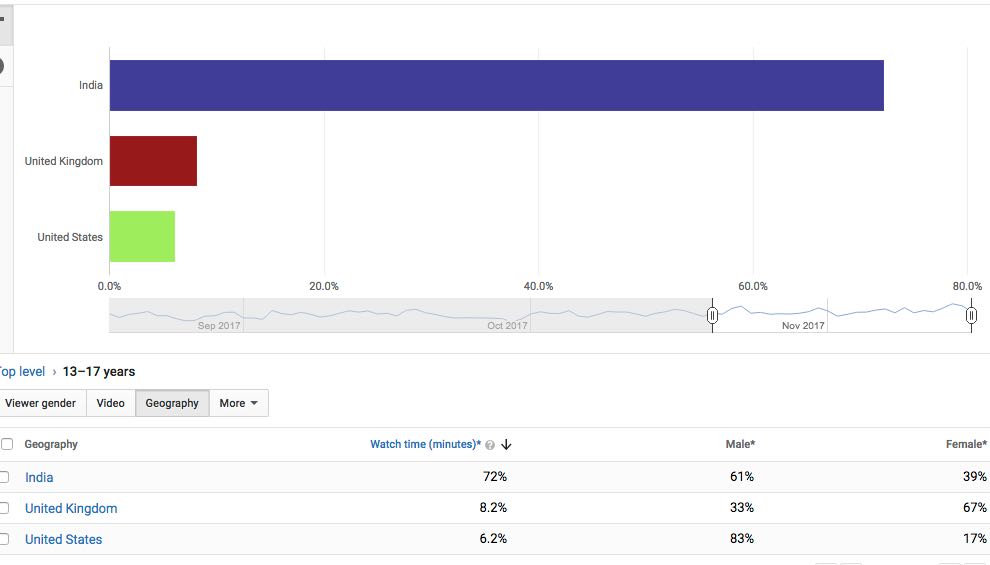This screenshot has width=990, height=565.
Task: Click the Geography tab
Action: pyautogui.click(x=172, y=403)
